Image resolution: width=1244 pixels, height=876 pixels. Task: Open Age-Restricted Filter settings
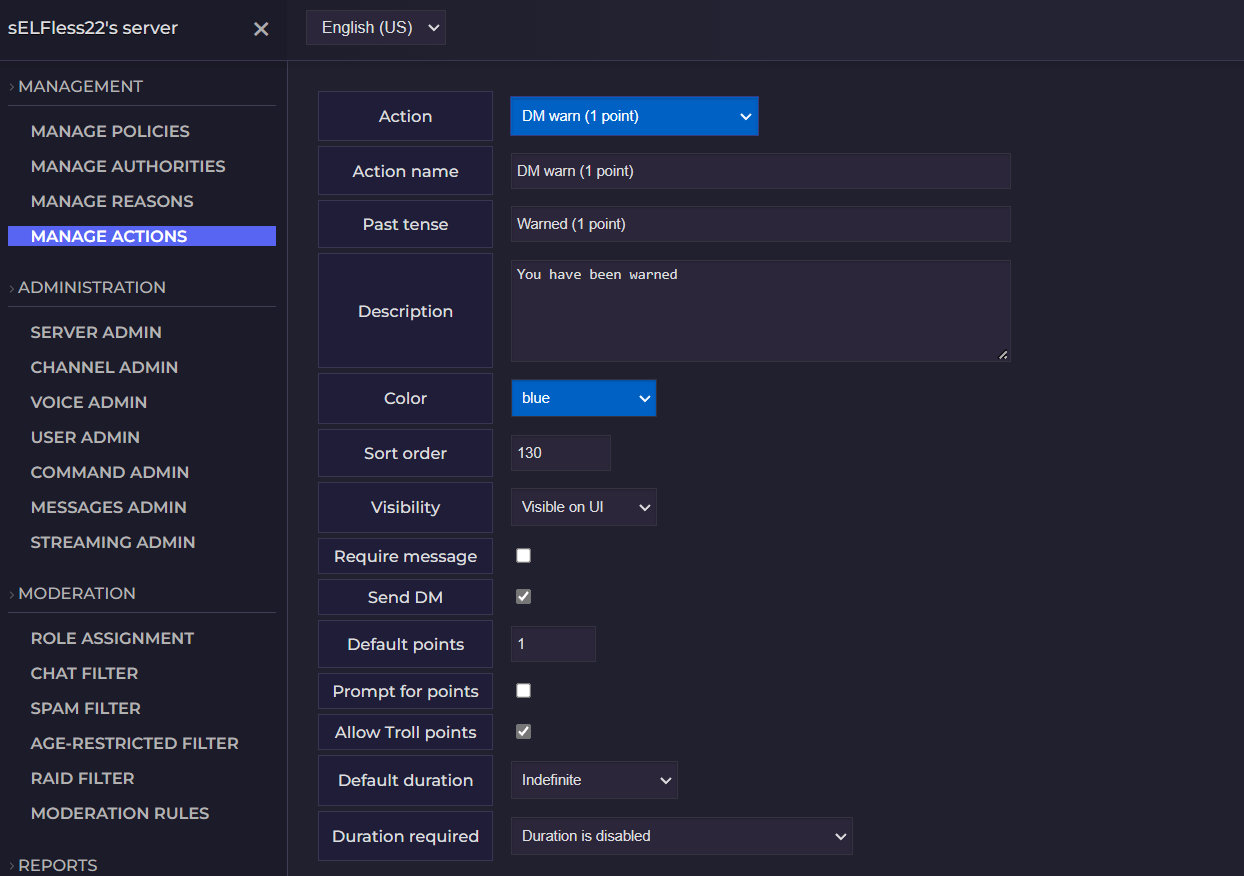pyautogui.click(x=135, y=743)
